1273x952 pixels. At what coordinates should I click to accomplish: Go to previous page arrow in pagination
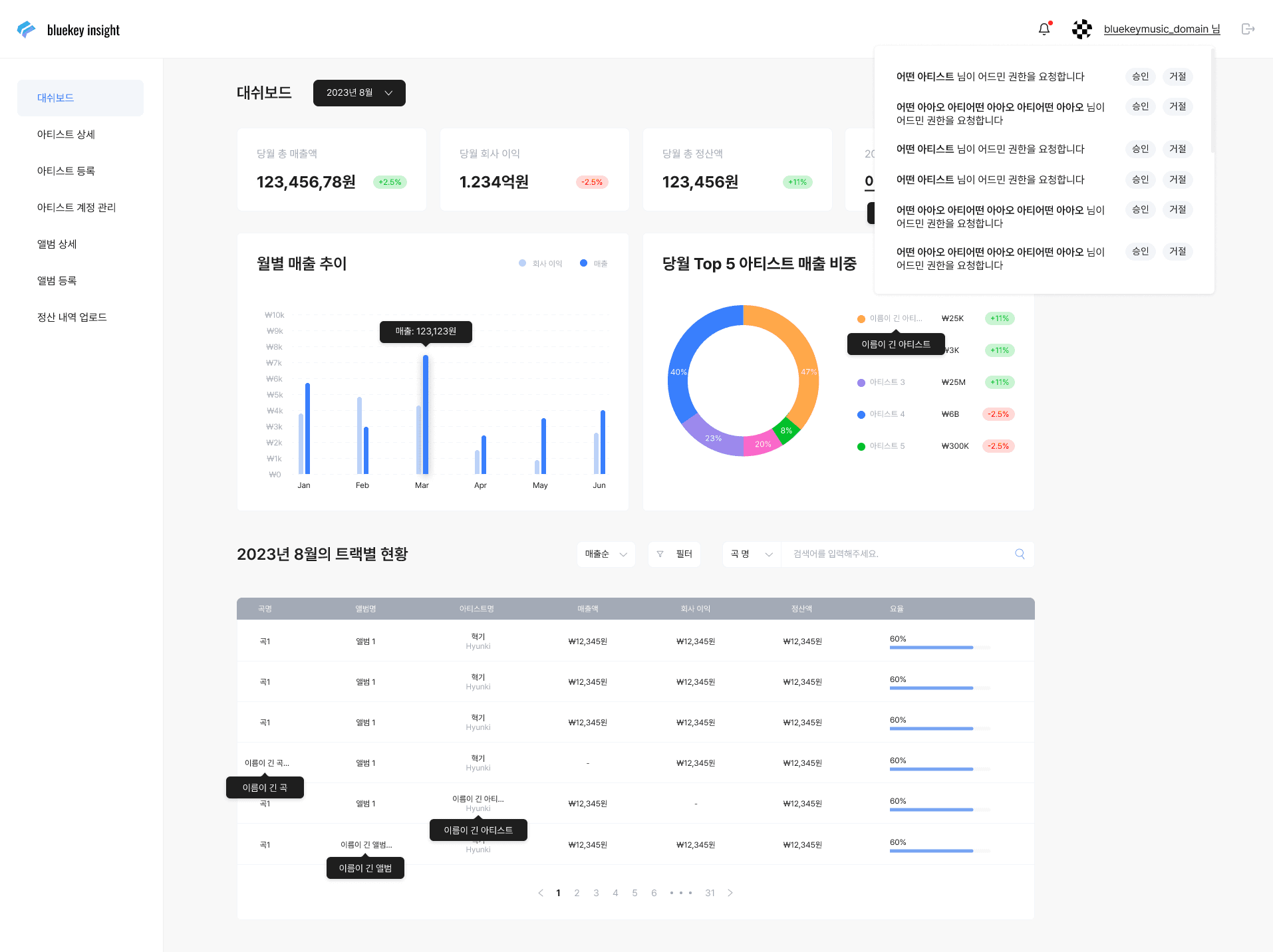pos(541,893)
